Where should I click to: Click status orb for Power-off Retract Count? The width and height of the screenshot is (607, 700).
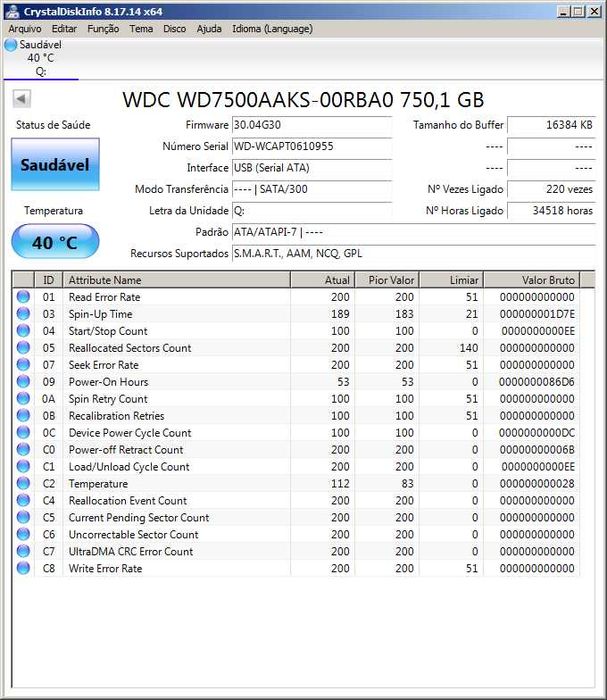tap(23, 450)
